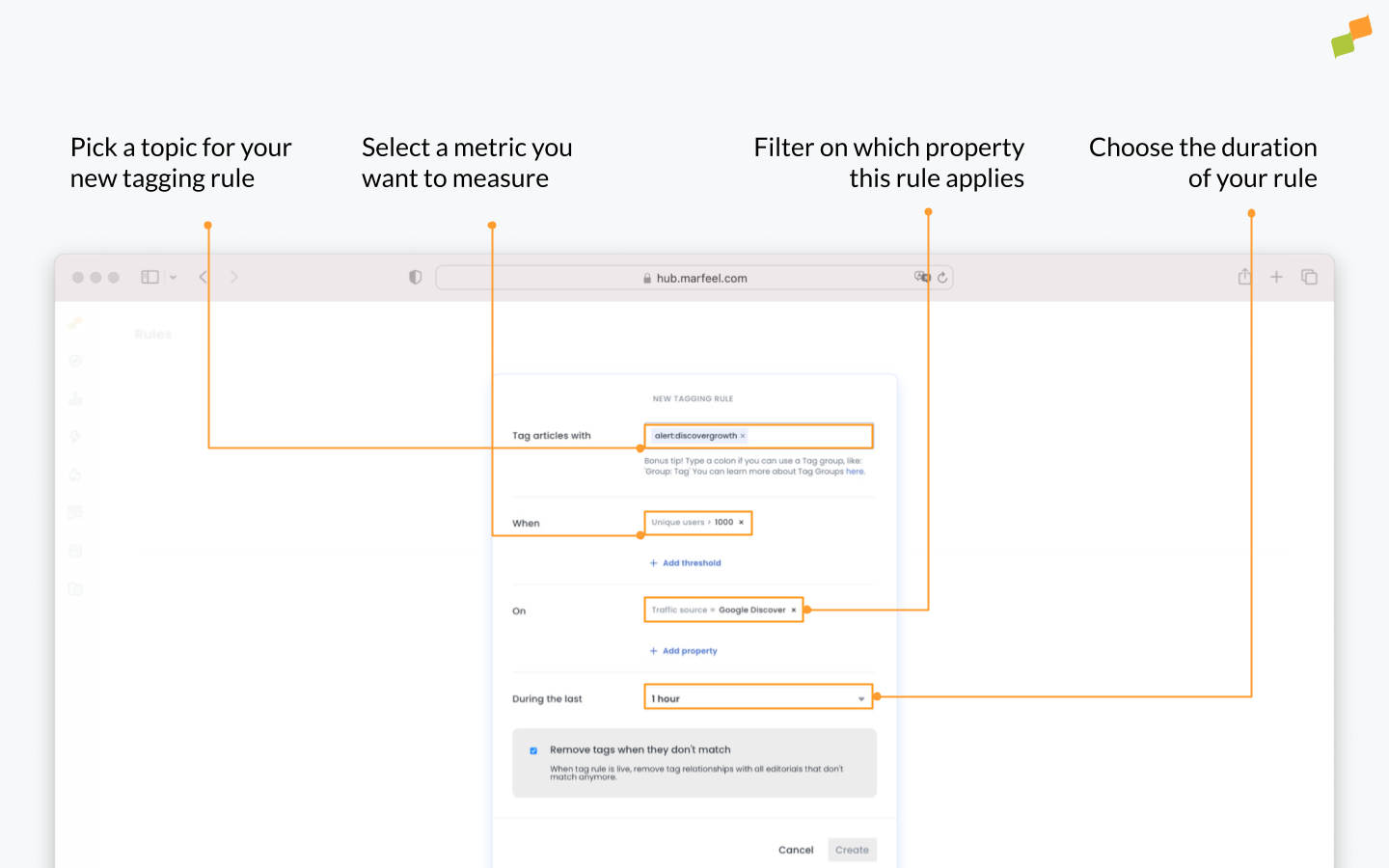
Task: Select the Rules page heading
Action: (x=152, y=334)
